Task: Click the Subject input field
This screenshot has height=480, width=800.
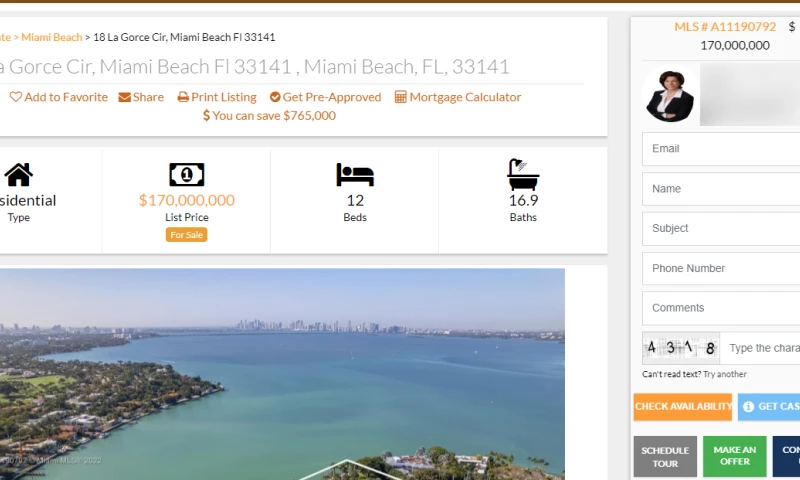Action: tap(721, 229)
